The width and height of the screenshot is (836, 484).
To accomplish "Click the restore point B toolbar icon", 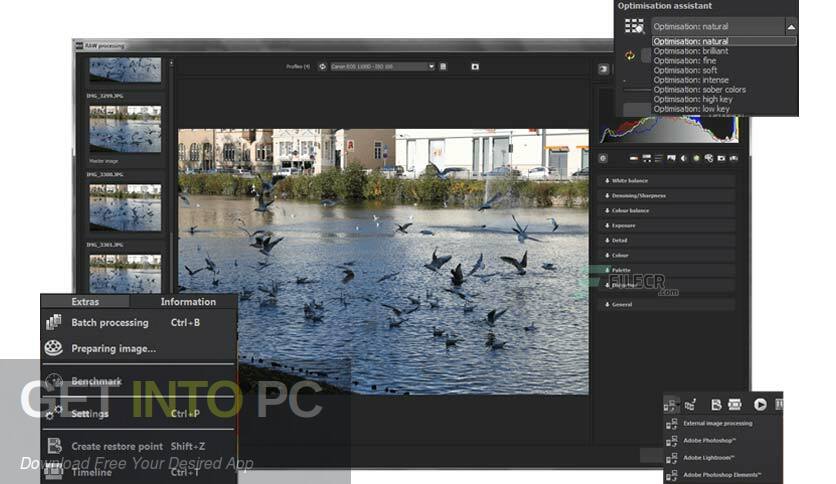I will [x=716, y=405].
